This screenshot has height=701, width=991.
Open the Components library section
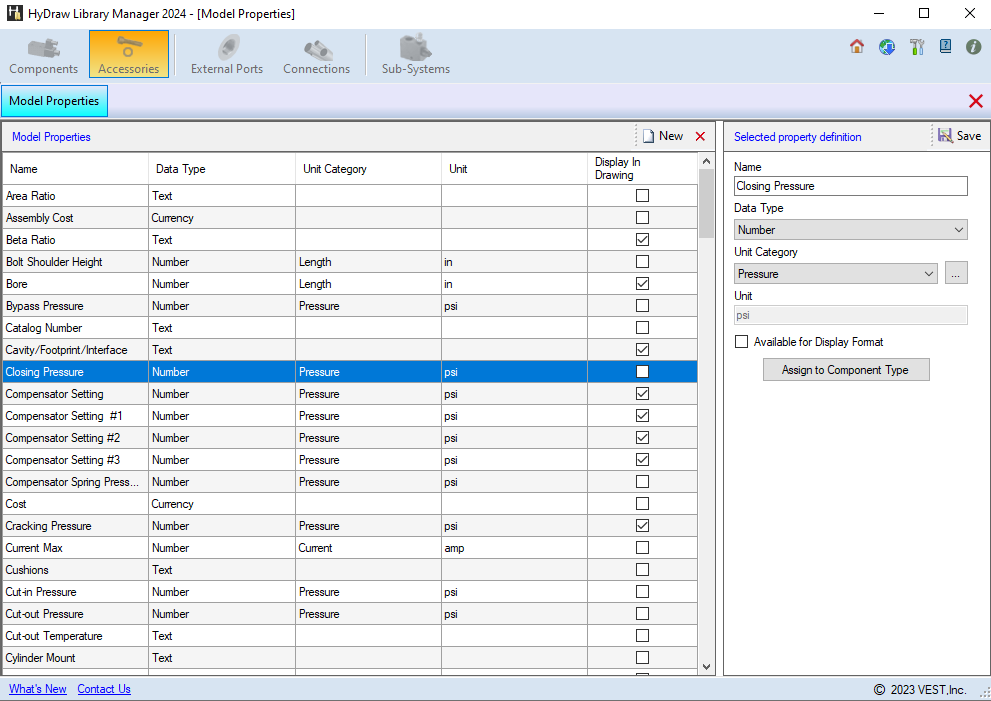[x=43, y=55]
